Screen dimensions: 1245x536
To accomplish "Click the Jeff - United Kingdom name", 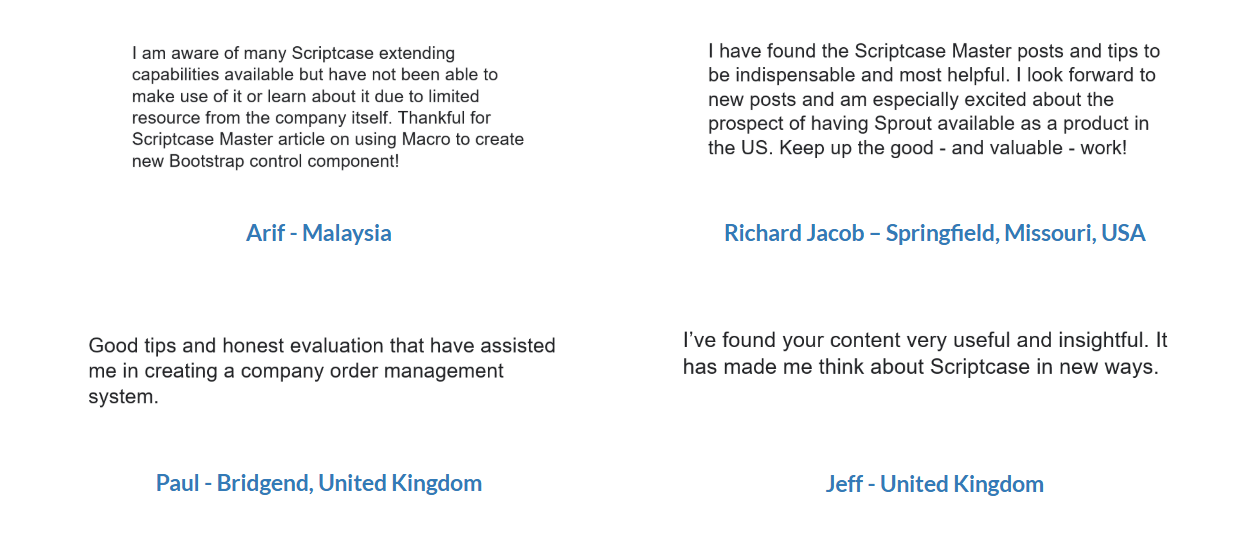I will pyautogui.click(x=934, y=484).
